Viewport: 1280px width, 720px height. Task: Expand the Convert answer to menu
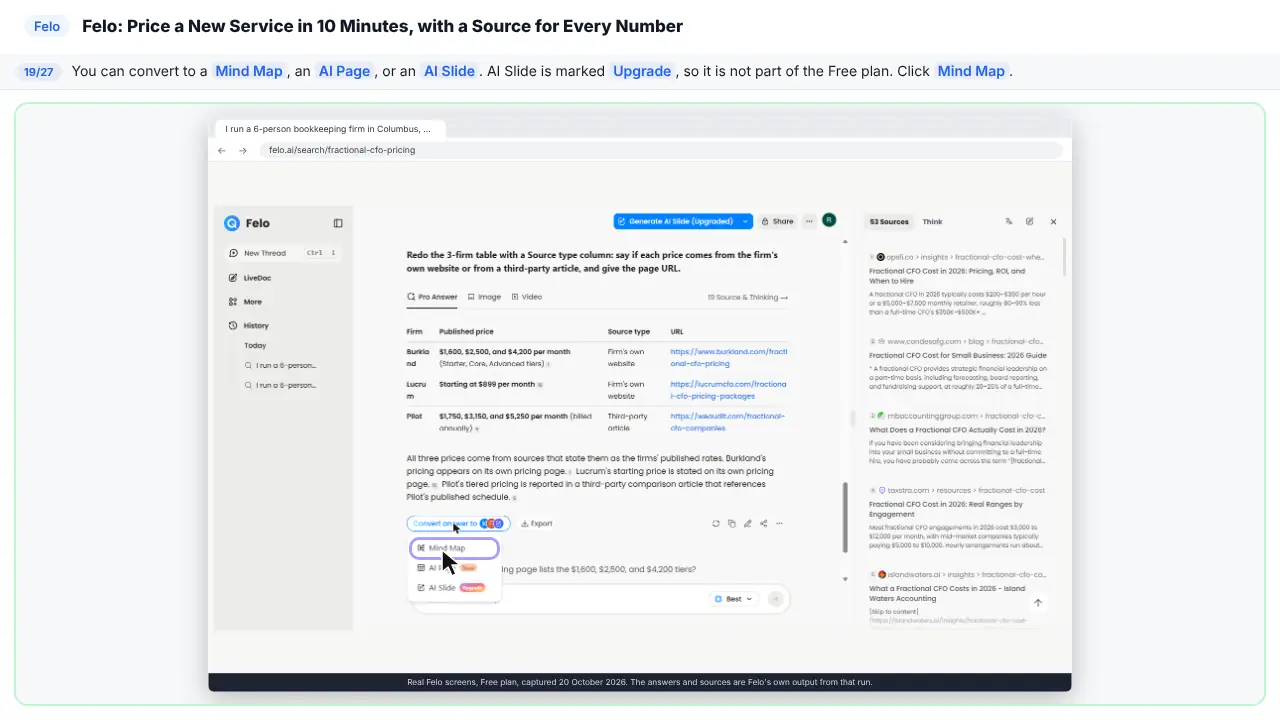pos(458,523)
